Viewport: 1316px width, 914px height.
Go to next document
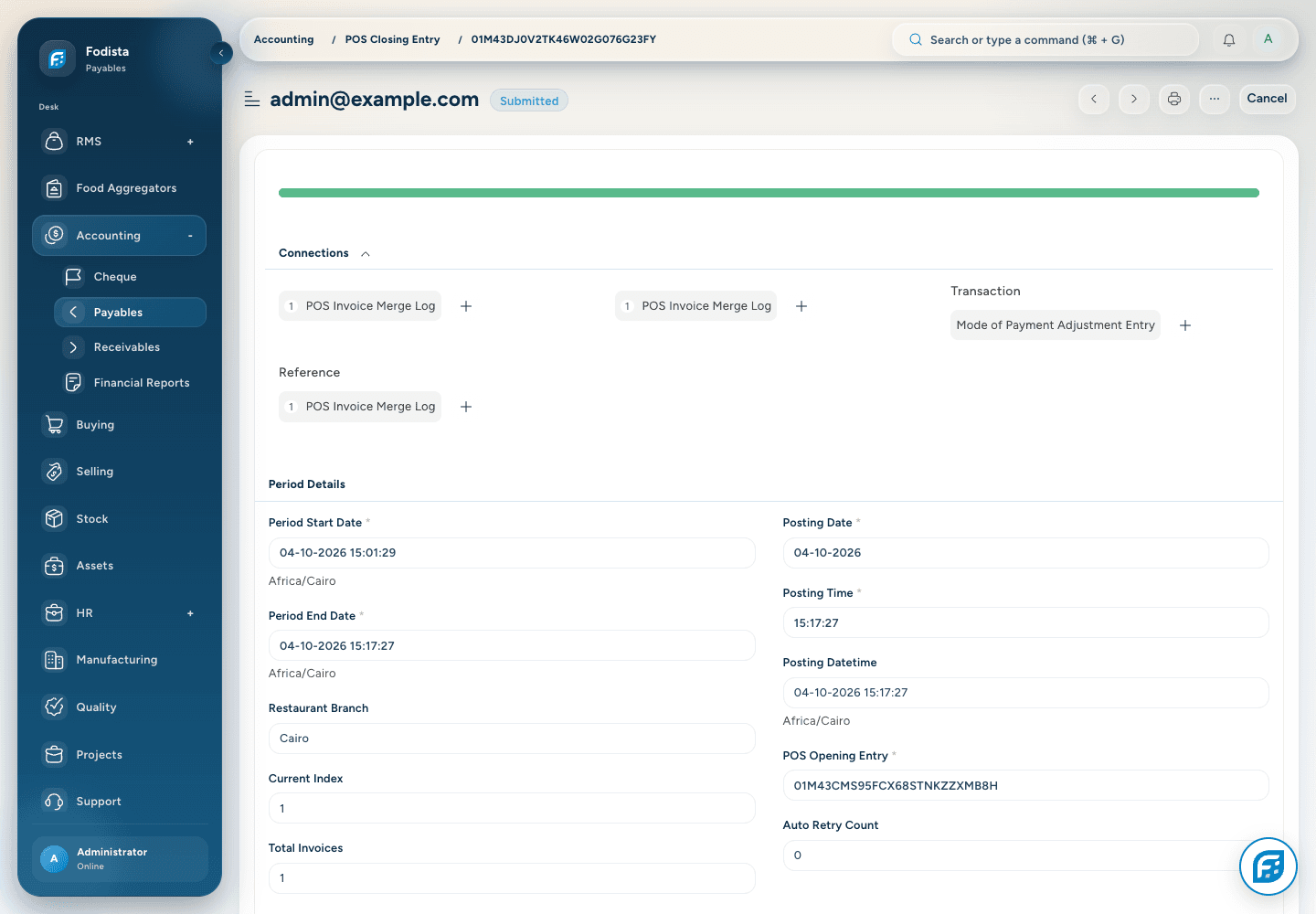[x=1134, y=99]
